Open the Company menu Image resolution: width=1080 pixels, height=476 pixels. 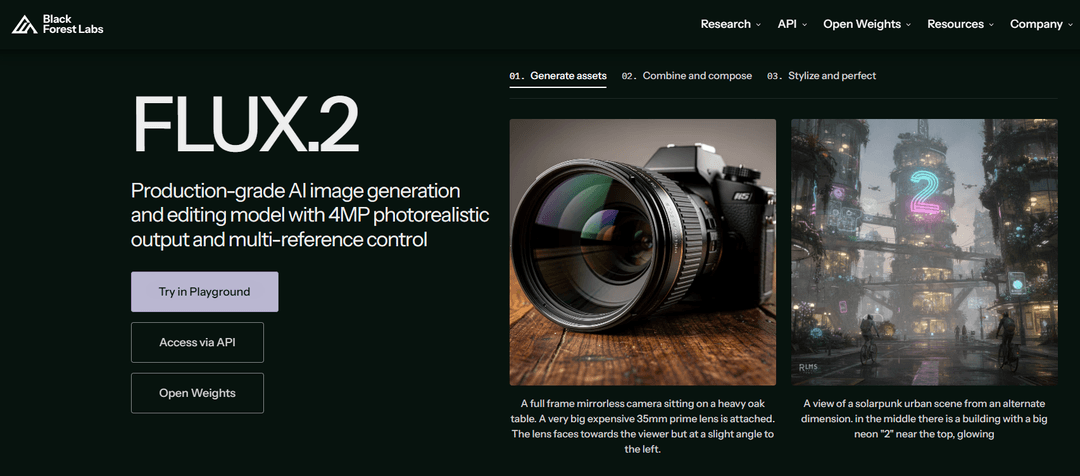(x=1041, y=24)
